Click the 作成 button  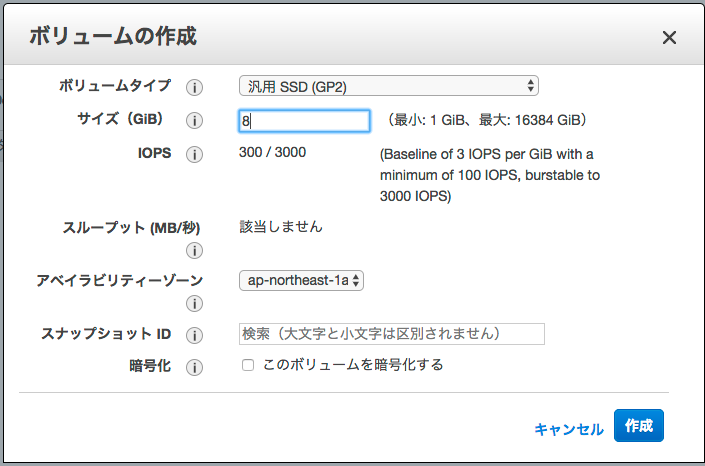pyautogui.click(x=638, y=426)
